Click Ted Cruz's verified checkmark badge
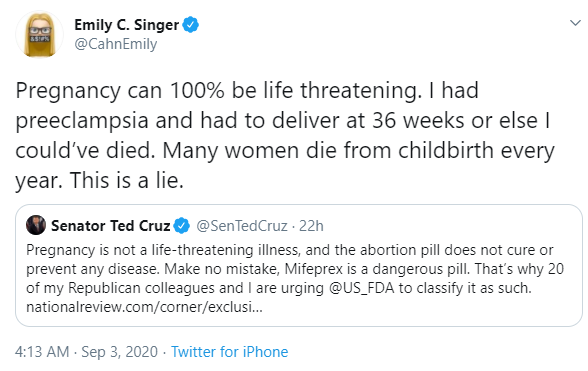 (182, 225)
